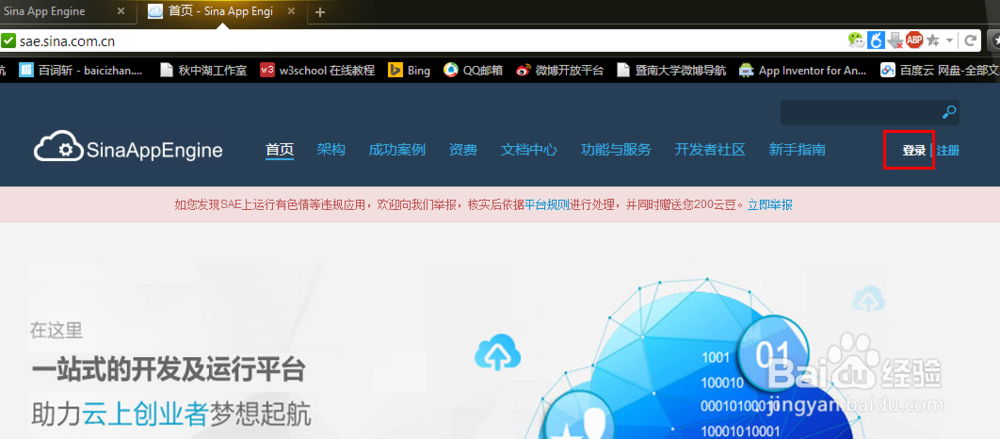Image resolution: width=1000 pixels, height=439 pixels.
Task: Select the 首页 - Sina App Engi tab
Action: click(221, 11)
